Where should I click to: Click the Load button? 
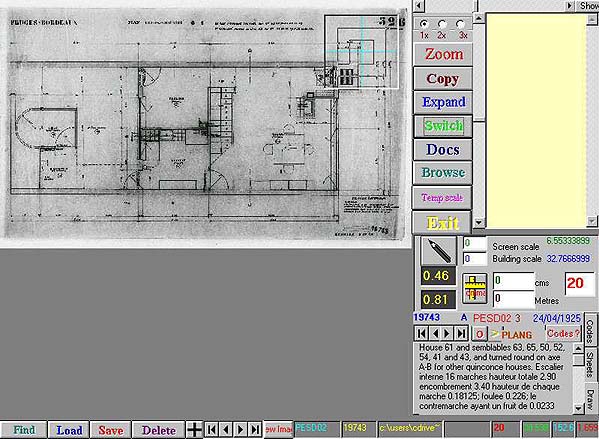[x=69, y=430]
